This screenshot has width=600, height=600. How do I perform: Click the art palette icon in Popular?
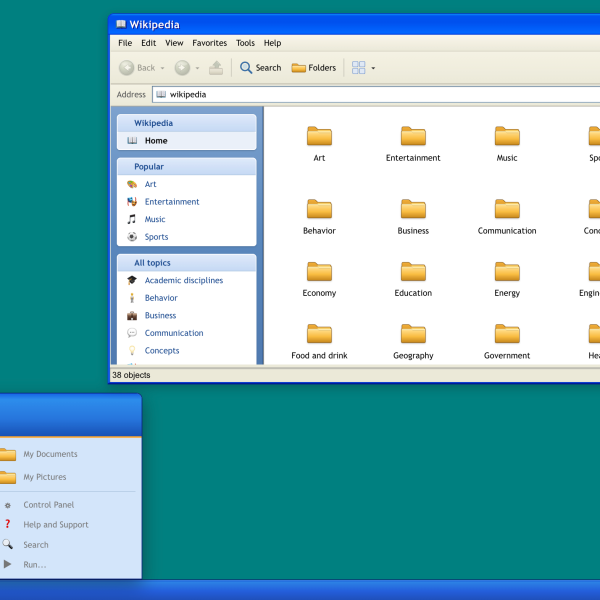132,184
